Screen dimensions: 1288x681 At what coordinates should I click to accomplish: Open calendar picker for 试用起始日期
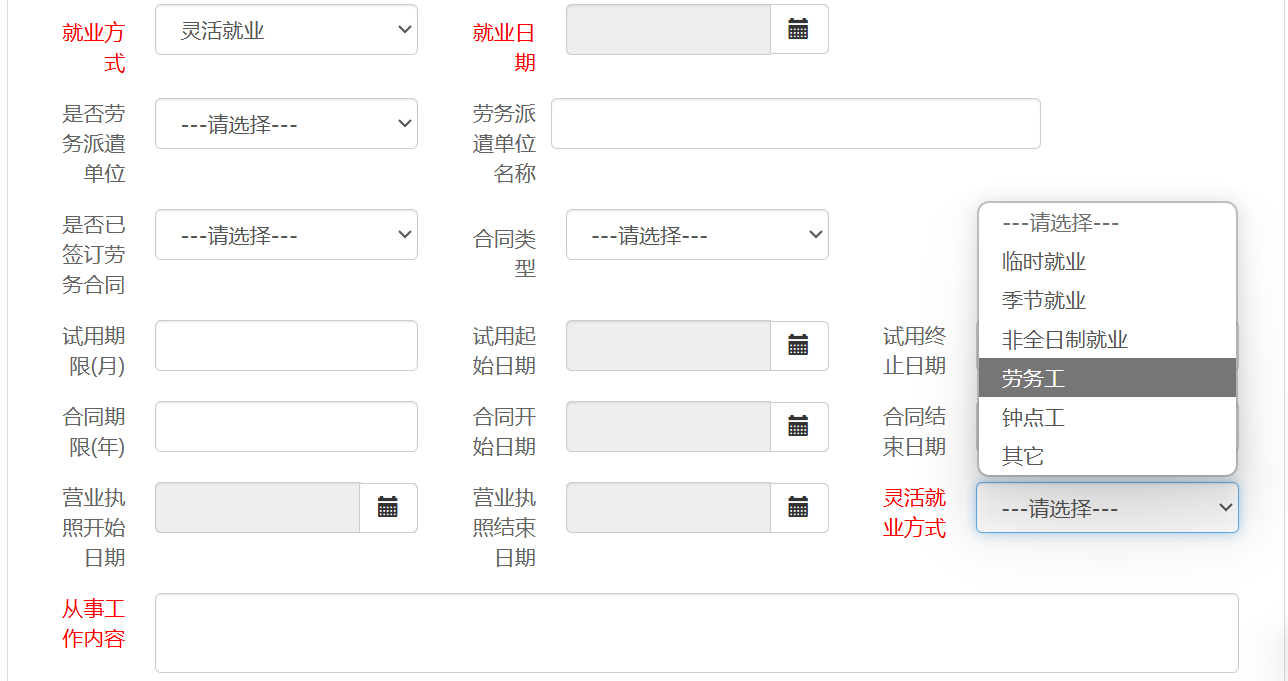pos(798,346)
